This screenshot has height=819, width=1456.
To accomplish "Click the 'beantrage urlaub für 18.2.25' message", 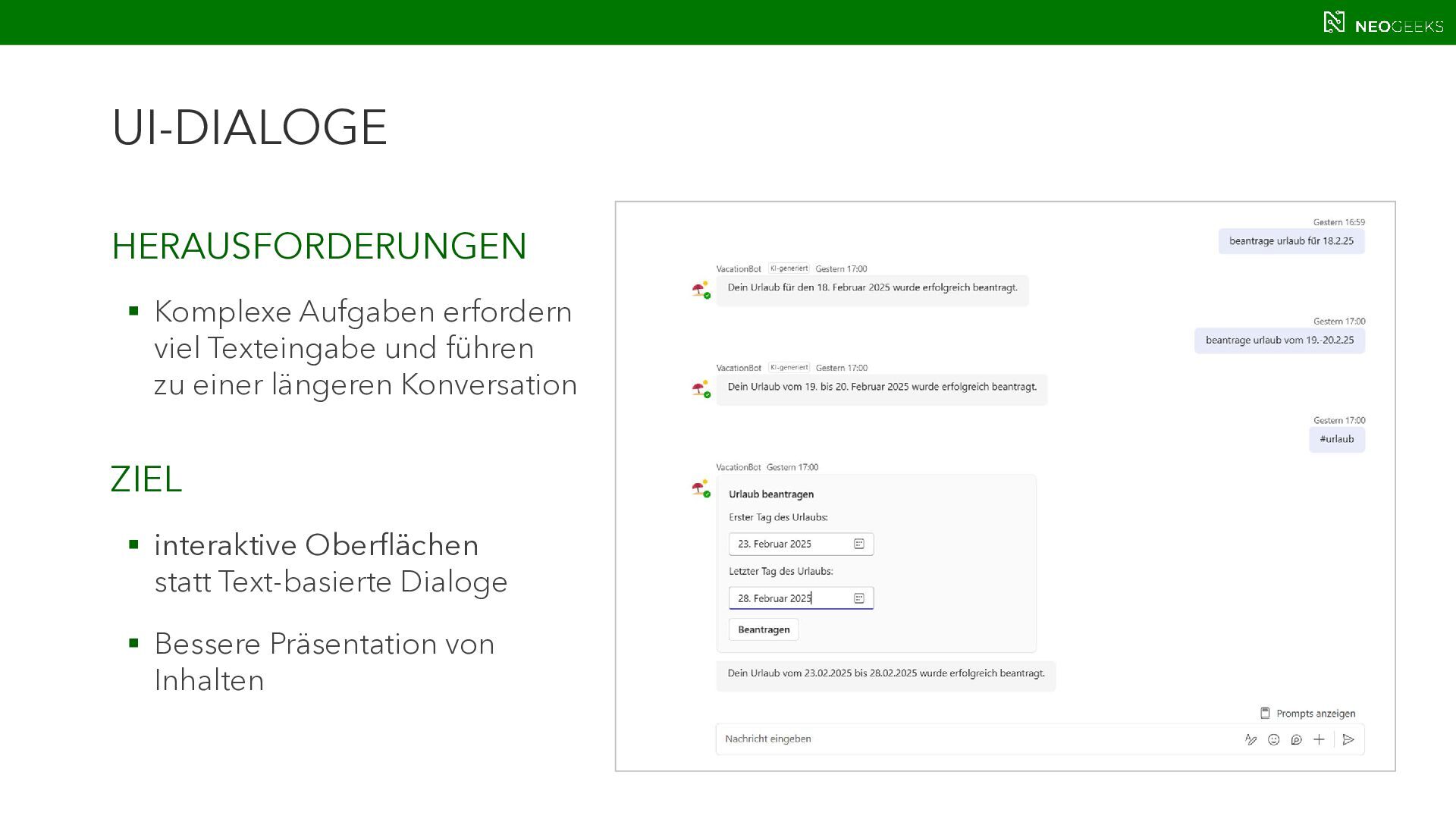I will pos(1291,241).
